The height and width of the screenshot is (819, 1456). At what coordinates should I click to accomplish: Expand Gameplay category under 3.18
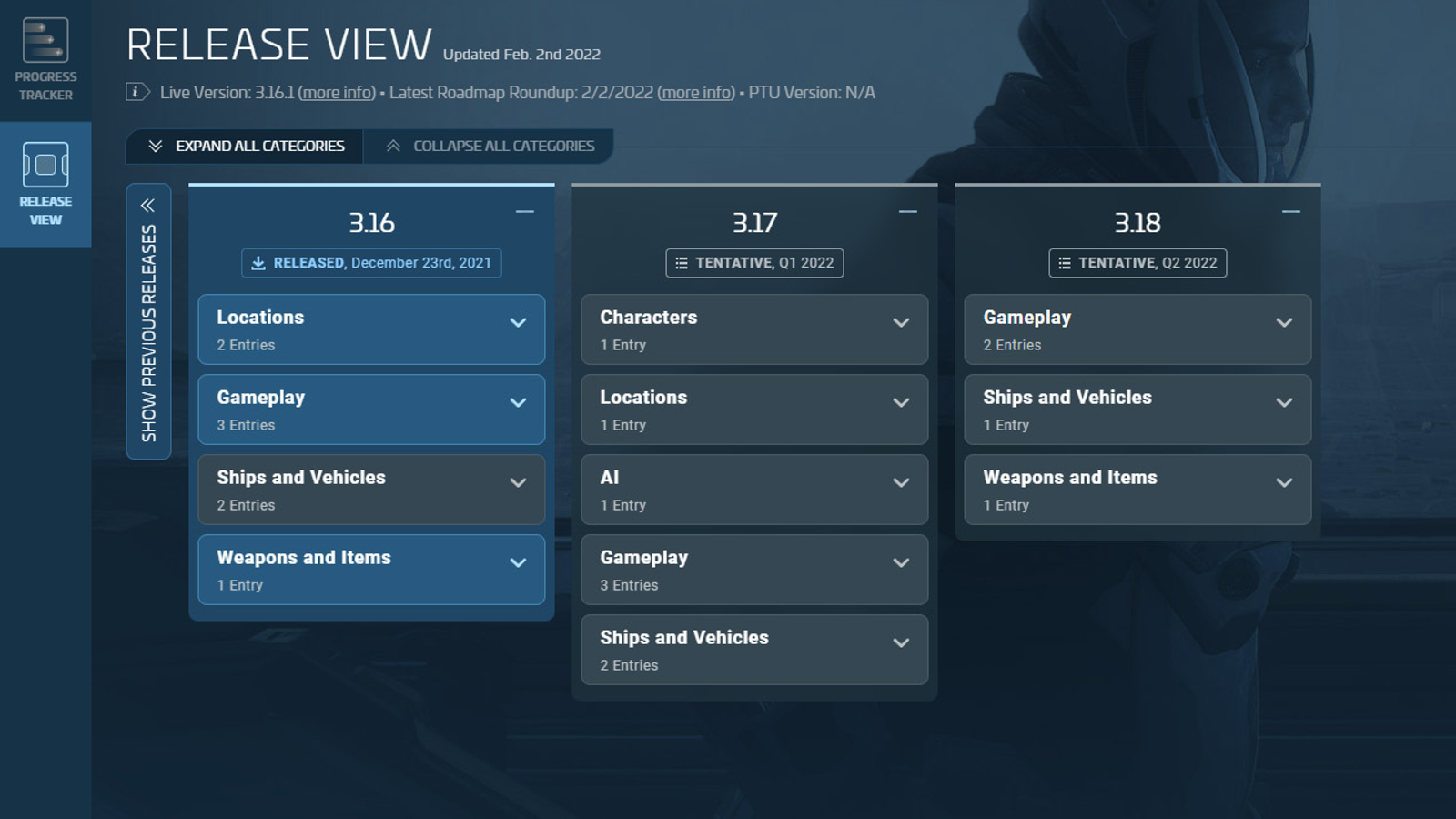click(1284, 323)
